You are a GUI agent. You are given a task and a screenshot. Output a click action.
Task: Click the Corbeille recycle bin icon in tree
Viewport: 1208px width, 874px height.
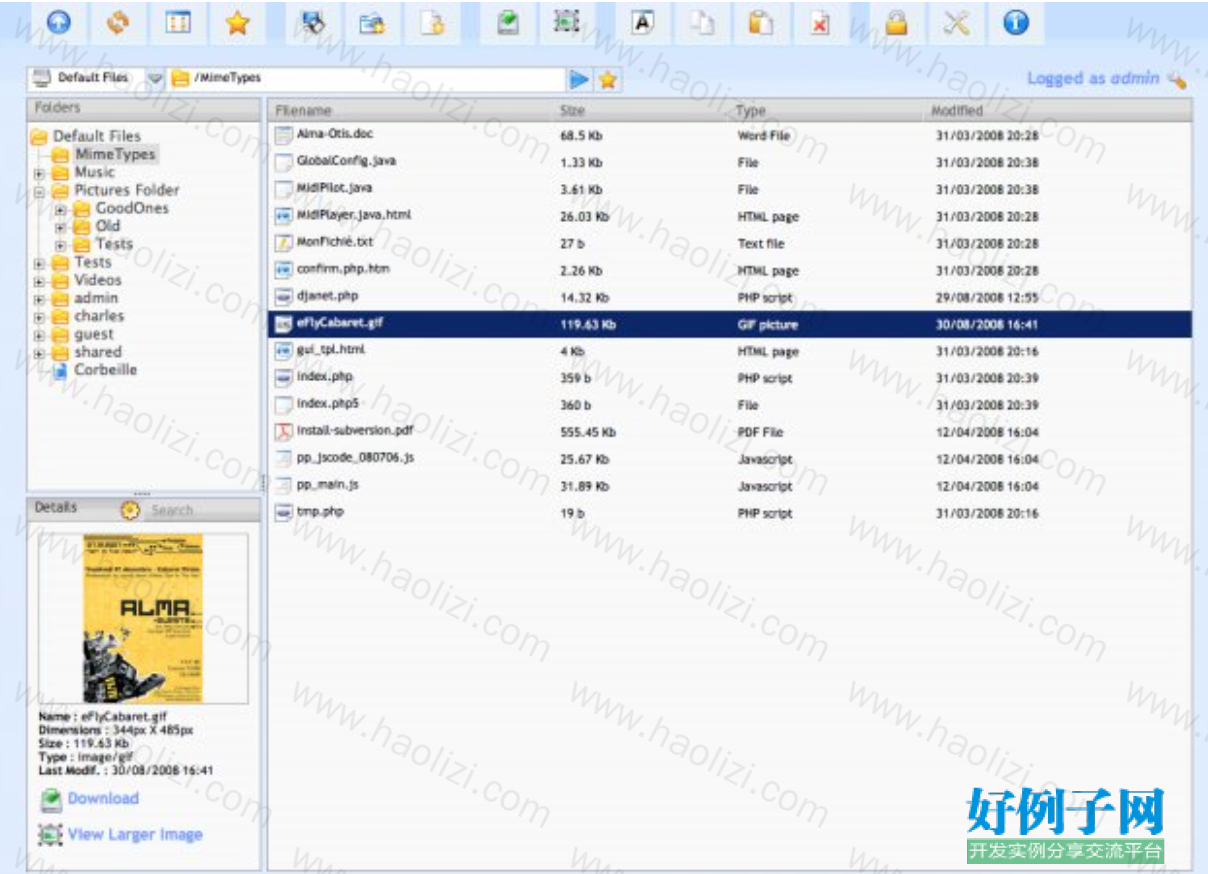click(59, 370)
